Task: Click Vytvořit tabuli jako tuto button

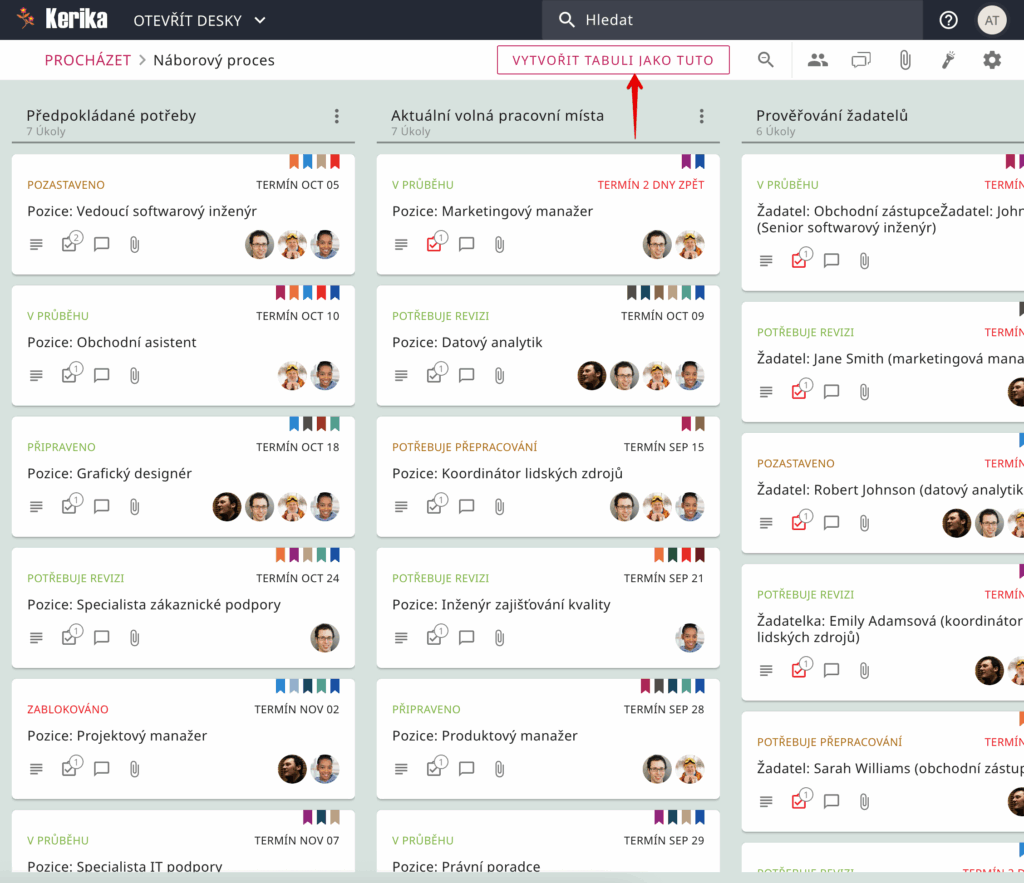Action: click(x=613, y=60)
